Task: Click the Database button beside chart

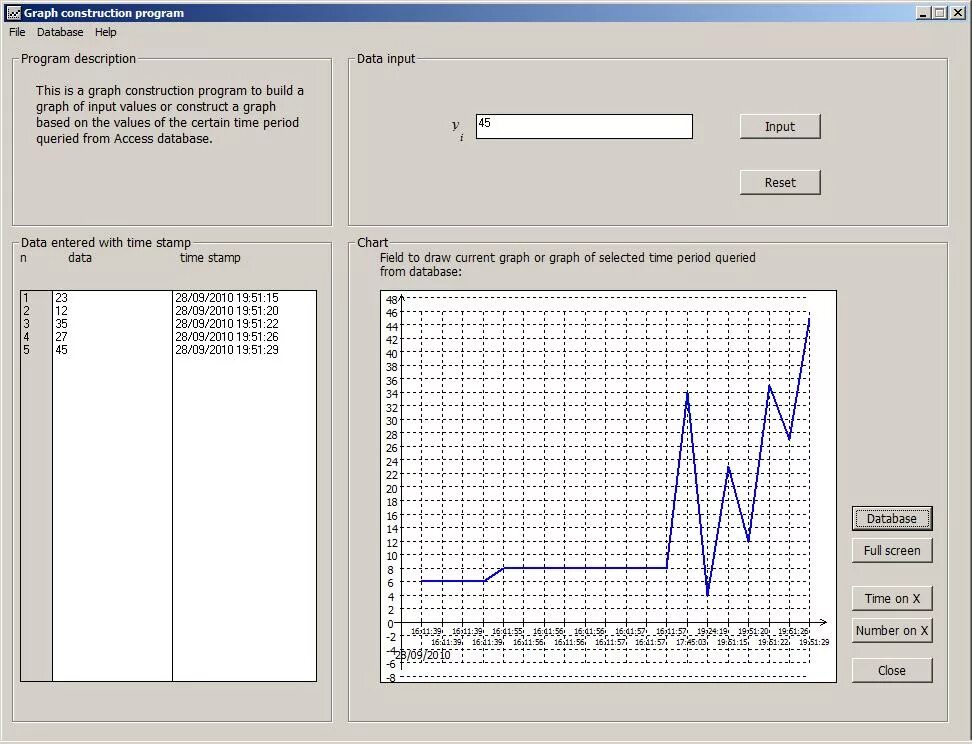Action: coord(891,518)
